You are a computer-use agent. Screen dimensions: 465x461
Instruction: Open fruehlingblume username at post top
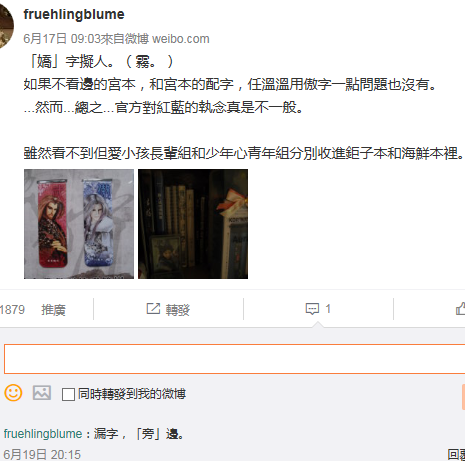74,14
